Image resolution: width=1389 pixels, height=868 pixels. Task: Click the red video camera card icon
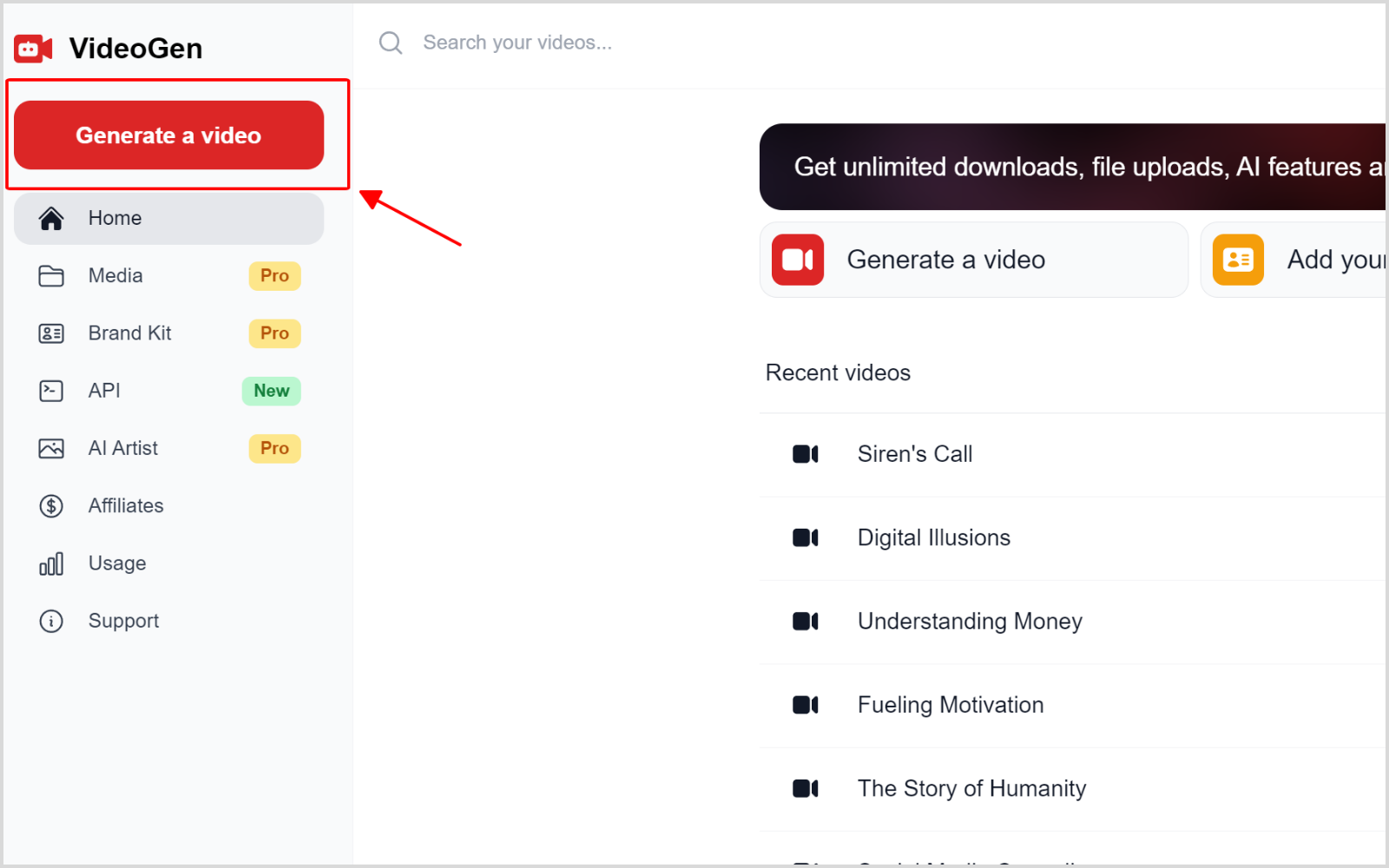(x=798, y=260)
